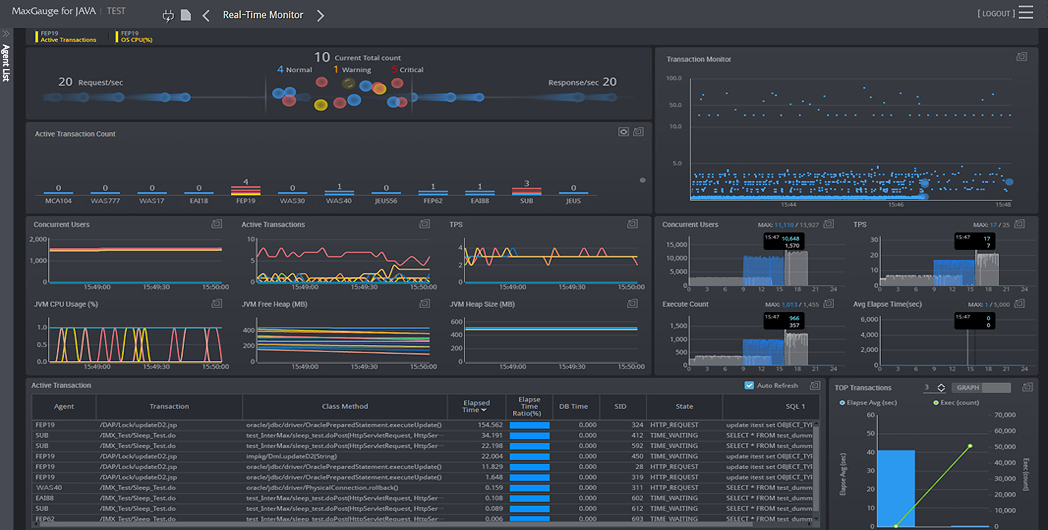Viewport: 1048px width, 530px height.
Task: Click the Class Method column header
Action: click(x=345, y=406)
